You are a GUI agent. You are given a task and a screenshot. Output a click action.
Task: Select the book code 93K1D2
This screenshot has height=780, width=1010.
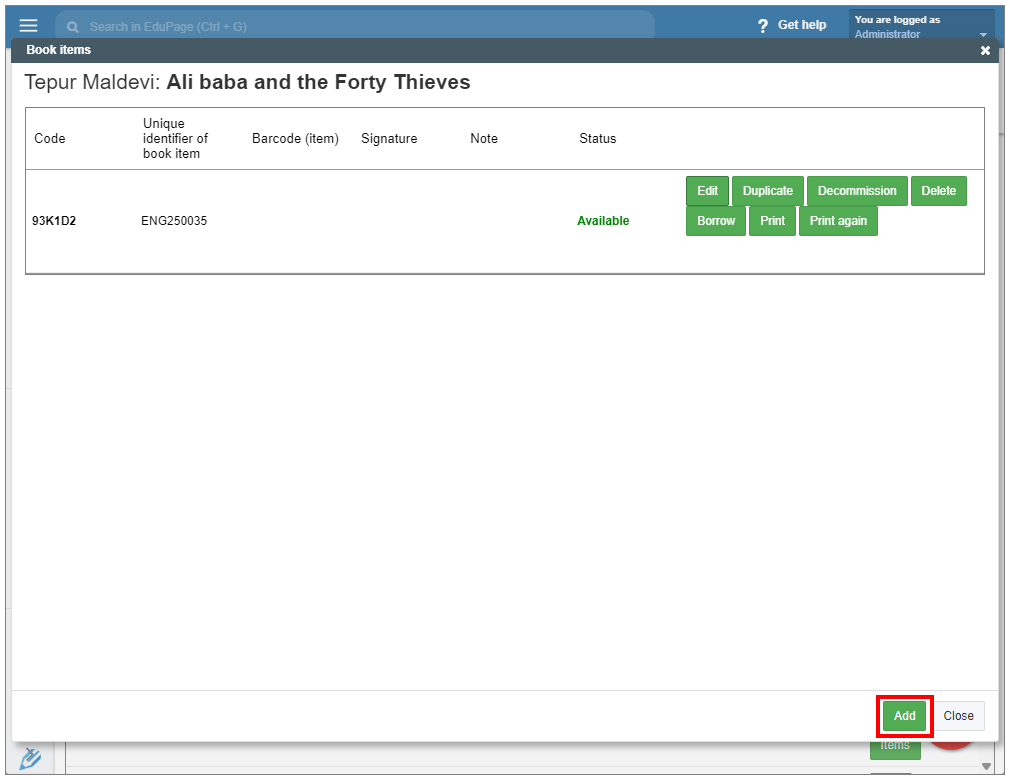point(54,221)
